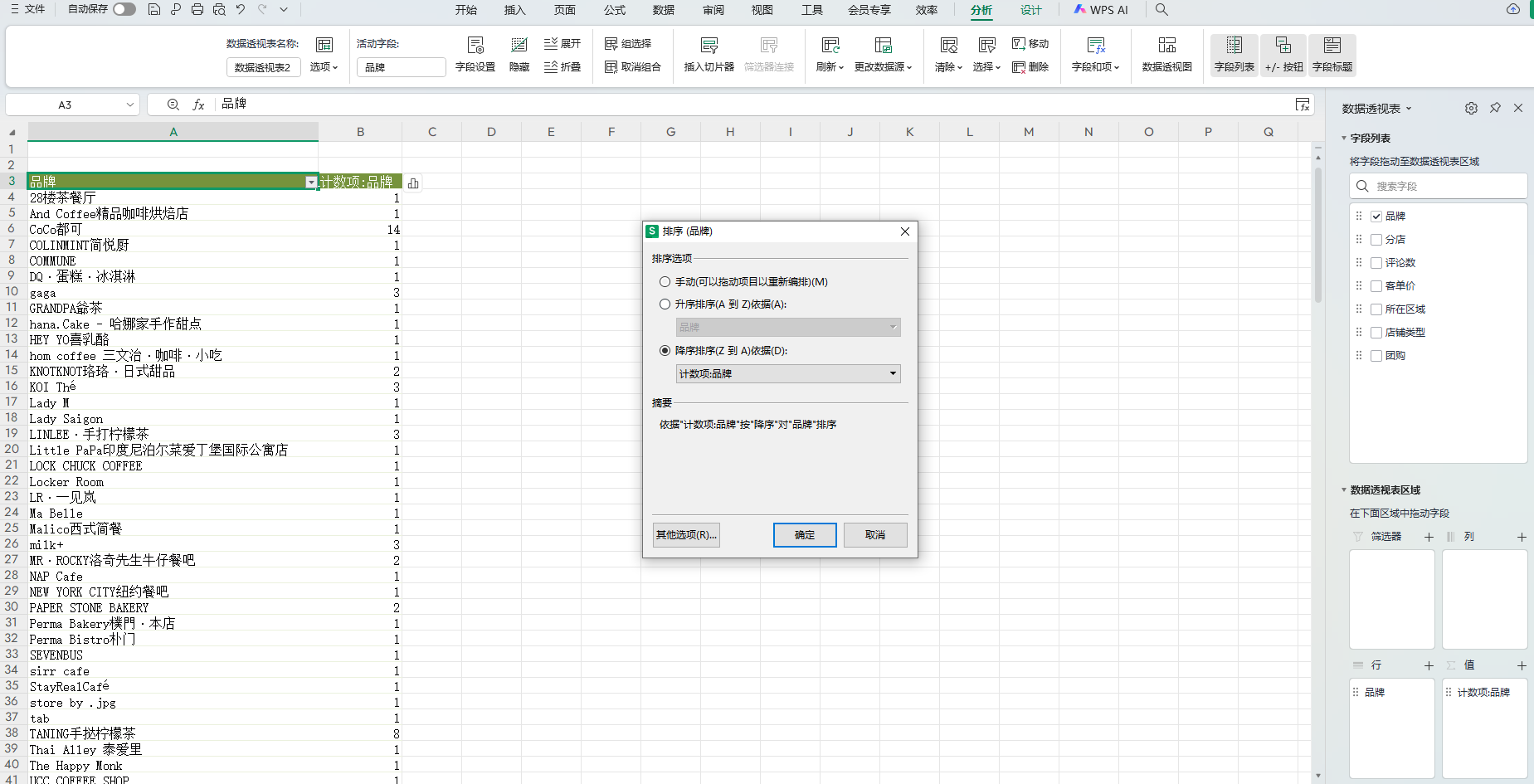Close the 排序 (品牌) dialog
1534x784 pixels.
905,231
